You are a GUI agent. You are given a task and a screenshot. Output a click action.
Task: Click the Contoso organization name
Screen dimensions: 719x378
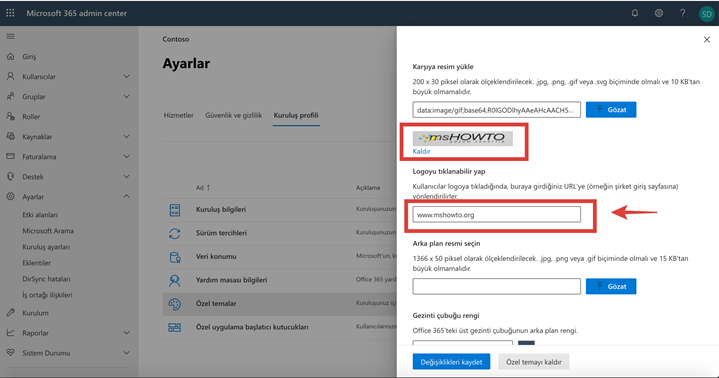[176, 39]
